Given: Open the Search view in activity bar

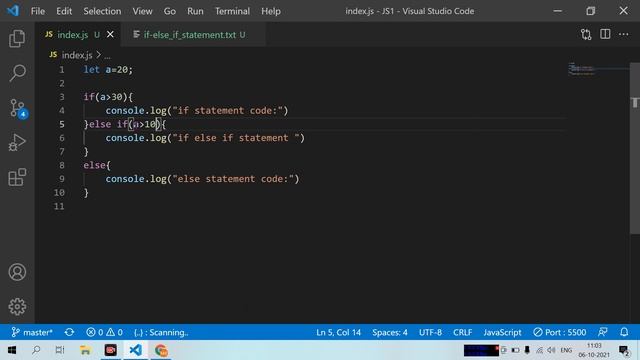Looking at the screenshot, I should (x=17, y=73).
